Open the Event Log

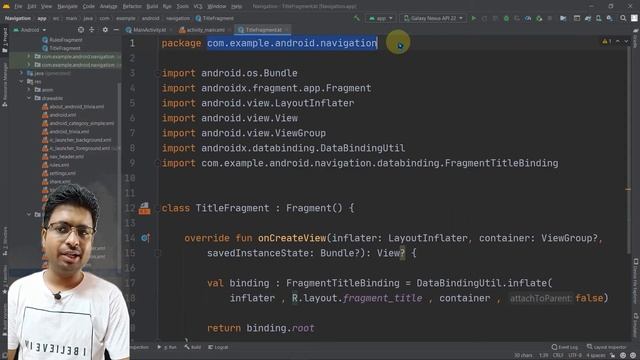pyautogui.click(x=564, y=347)
